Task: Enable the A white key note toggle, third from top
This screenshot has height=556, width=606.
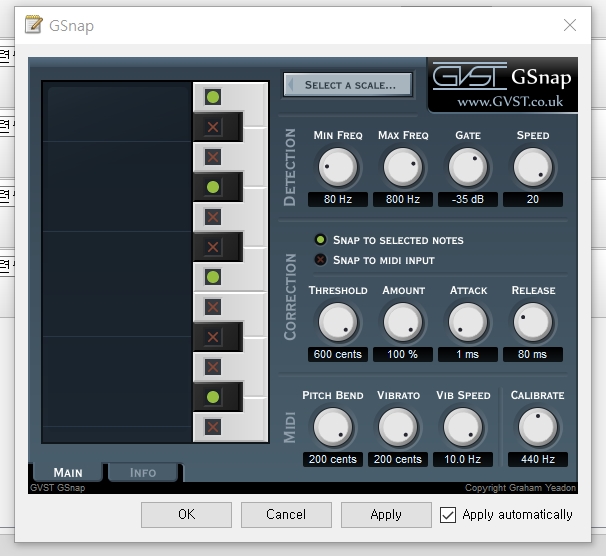Action: click(213, 157)
